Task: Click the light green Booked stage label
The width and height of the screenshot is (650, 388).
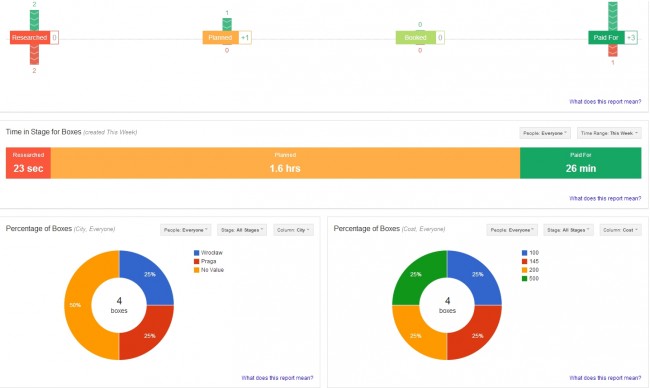Action: 415,38
